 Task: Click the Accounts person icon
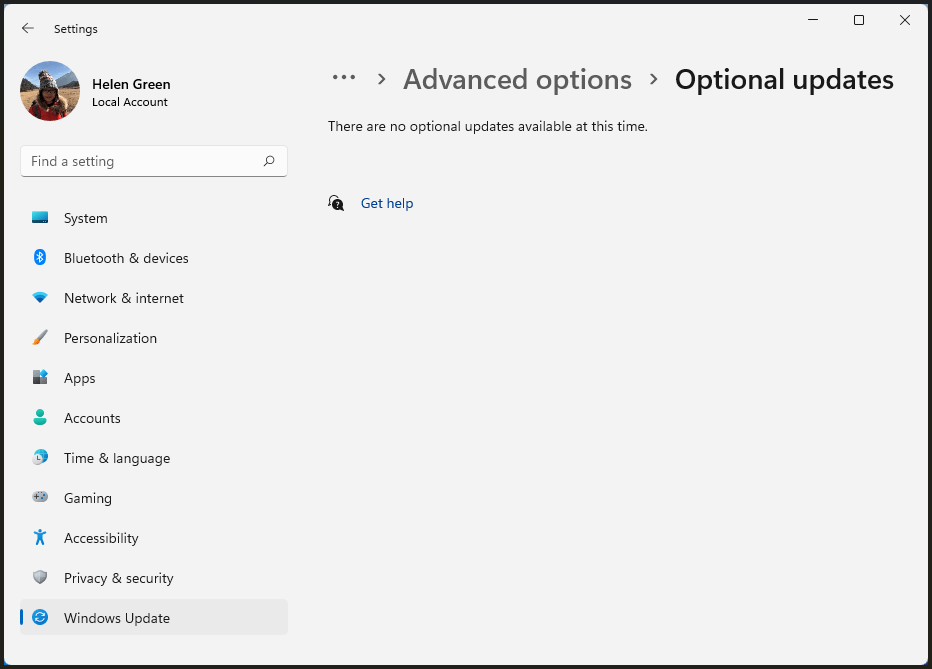click(x=40, y=417)
